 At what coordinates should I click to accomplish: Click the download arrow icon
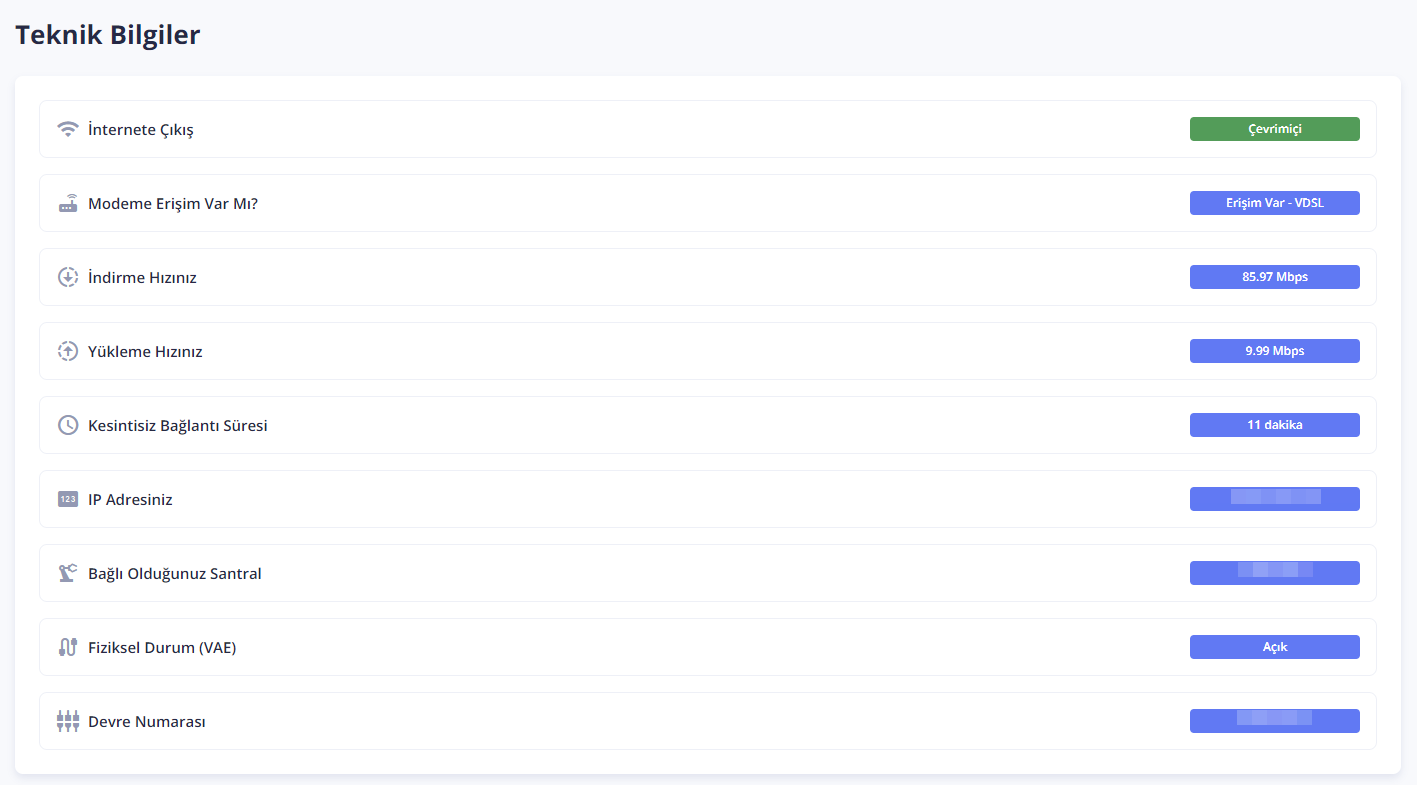click(x=68, y=277)
